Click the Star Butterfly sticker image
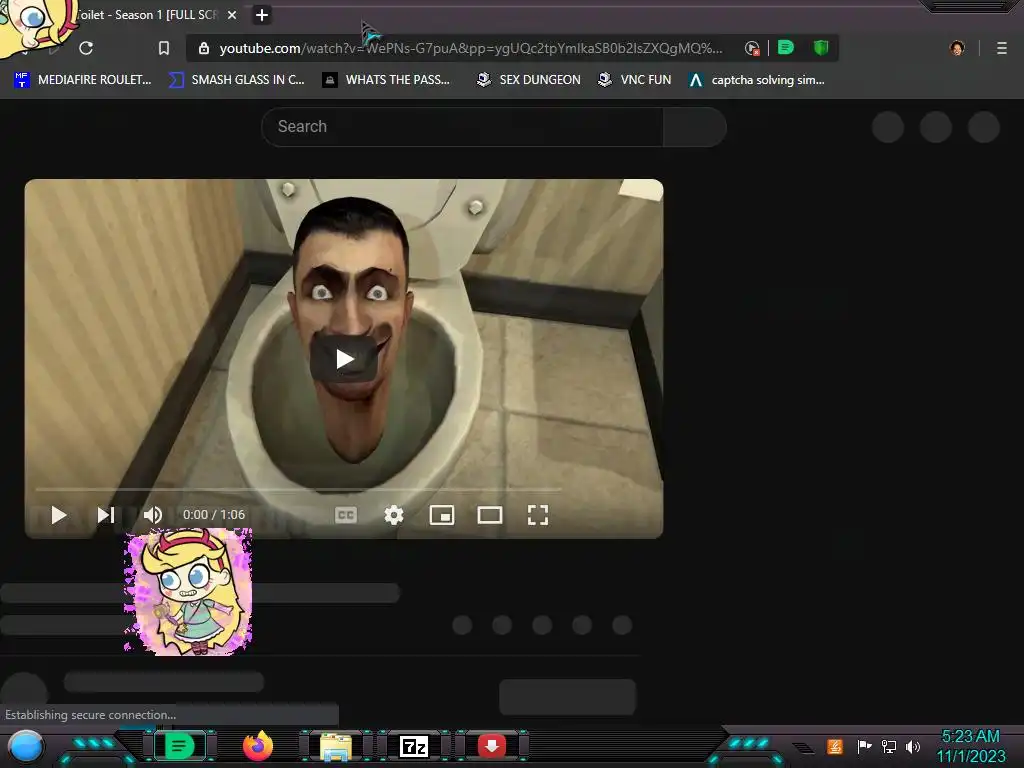This screenshot has width=1024, height=768. 188,592
